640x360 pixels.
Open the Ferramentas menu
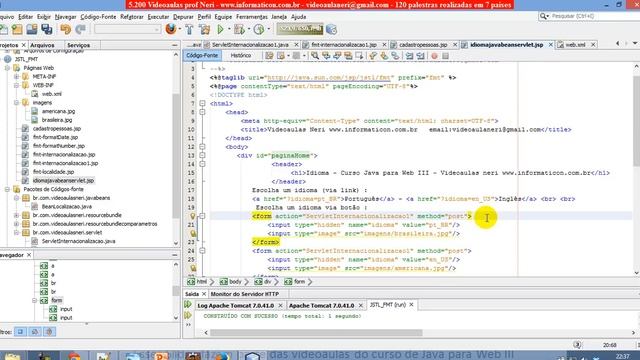[251, 17]
